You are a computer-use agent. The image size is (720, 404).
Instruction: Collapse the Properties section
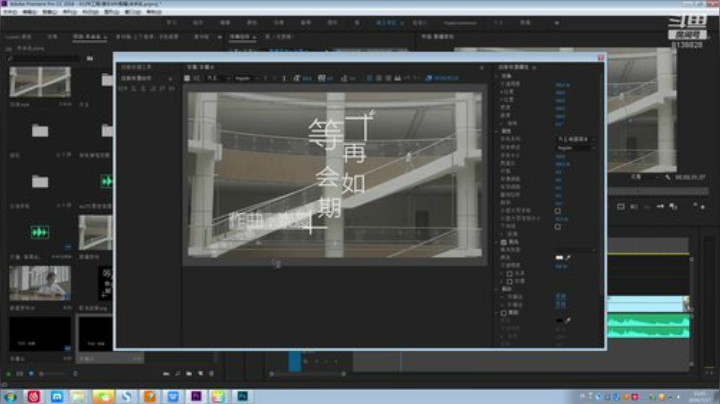[497, 131]
